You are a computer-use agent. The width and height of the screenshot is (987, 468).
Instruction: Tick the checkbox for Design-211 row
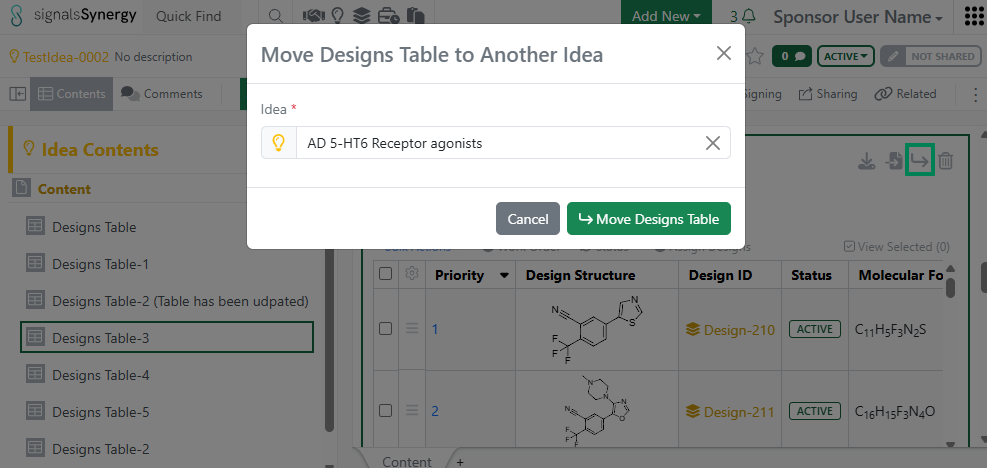tap(385, 410)
